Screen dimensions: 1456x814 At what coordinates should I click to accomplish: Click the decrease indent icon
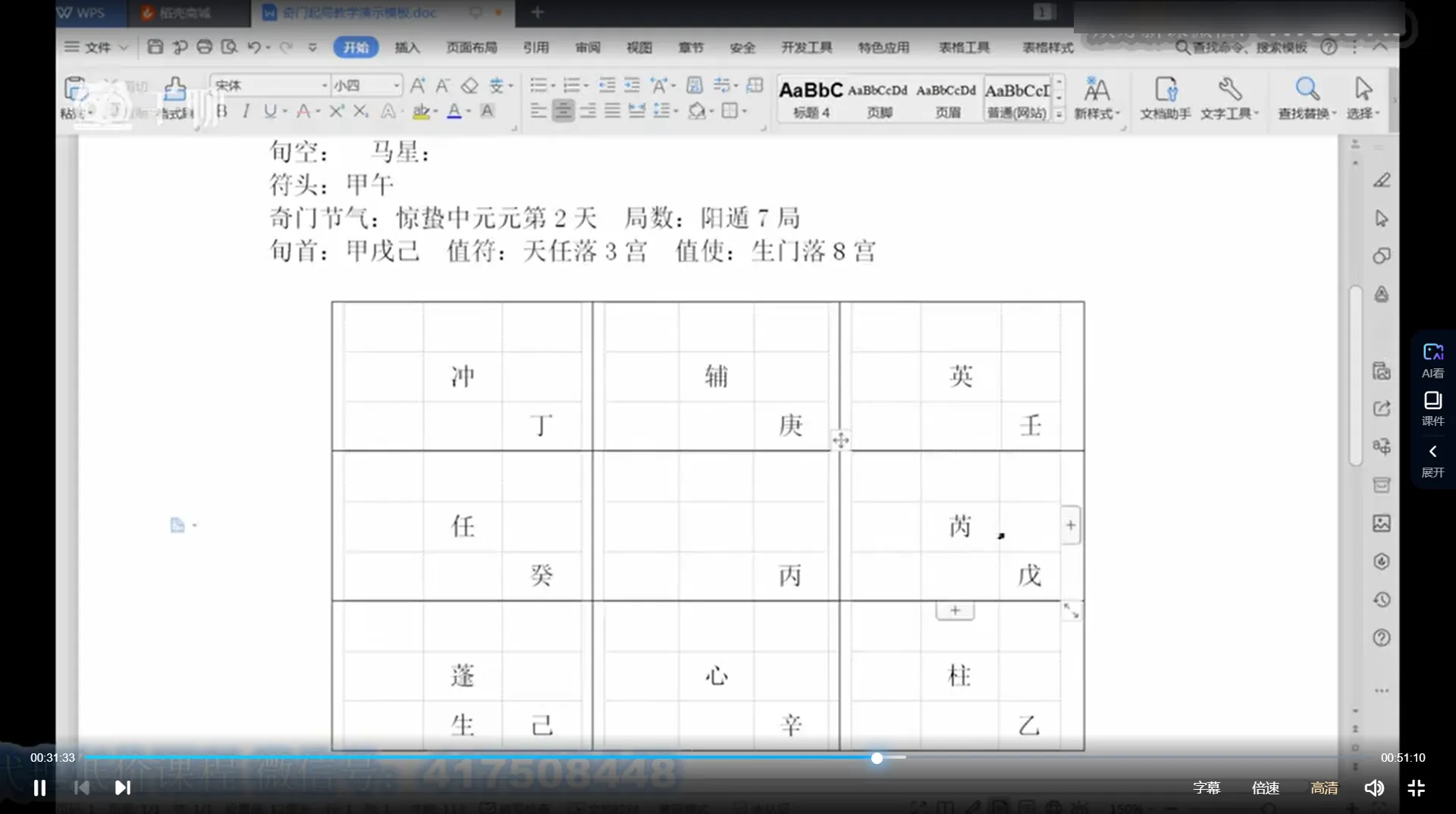[x=607, y=85]
